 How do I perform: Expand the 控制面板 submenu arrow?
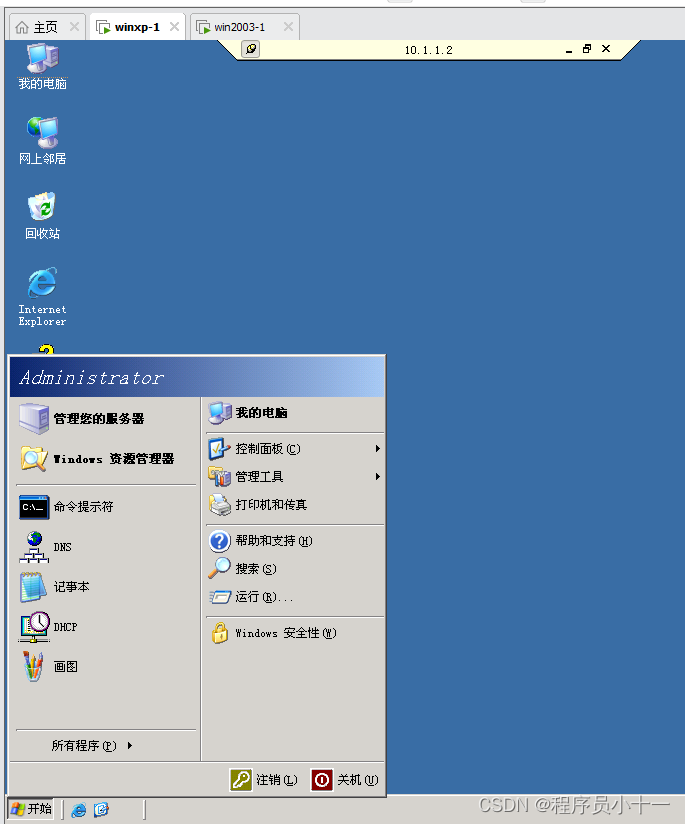(377, 449)
